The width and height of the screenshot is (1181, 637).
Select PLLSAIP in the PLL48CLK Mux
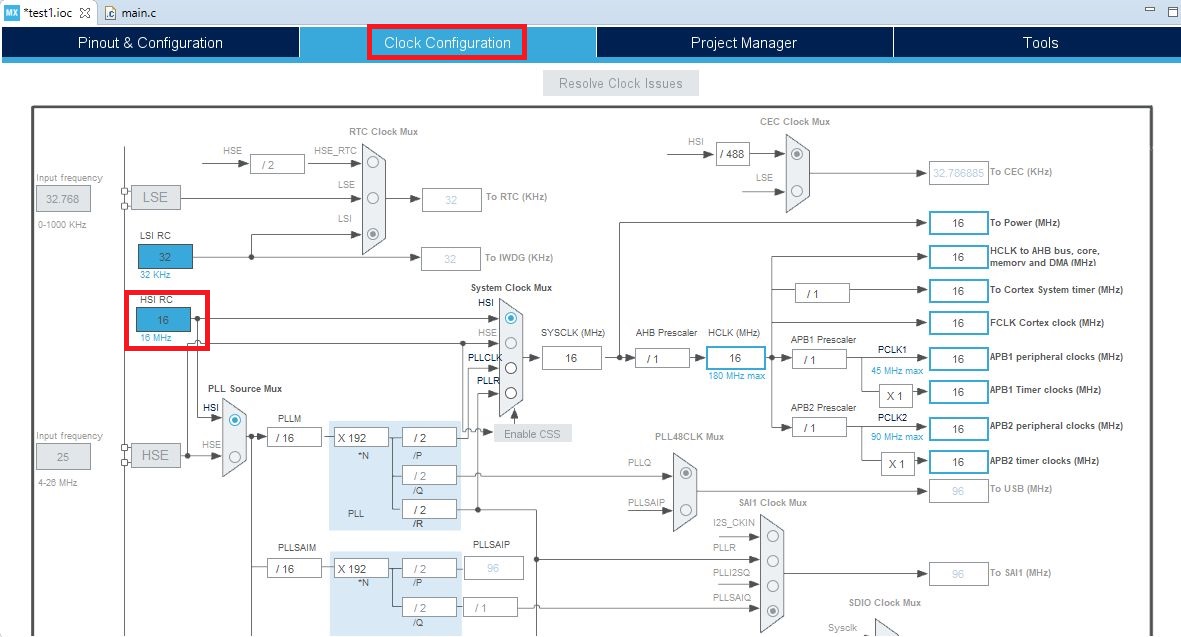[685, 509]
